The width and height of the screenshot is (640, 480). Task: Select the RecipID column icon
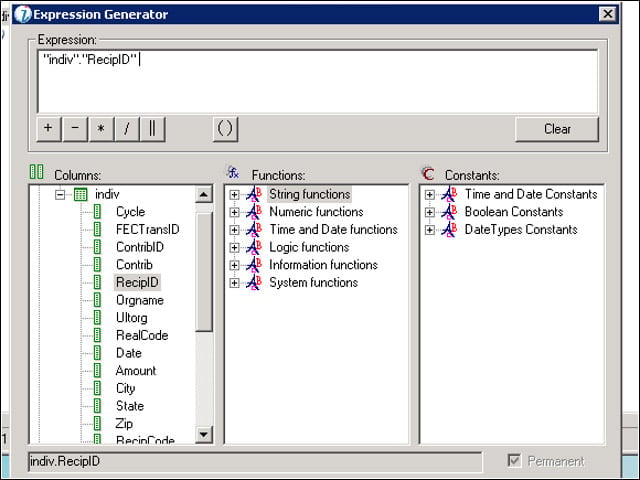click(x=98, y=282)
